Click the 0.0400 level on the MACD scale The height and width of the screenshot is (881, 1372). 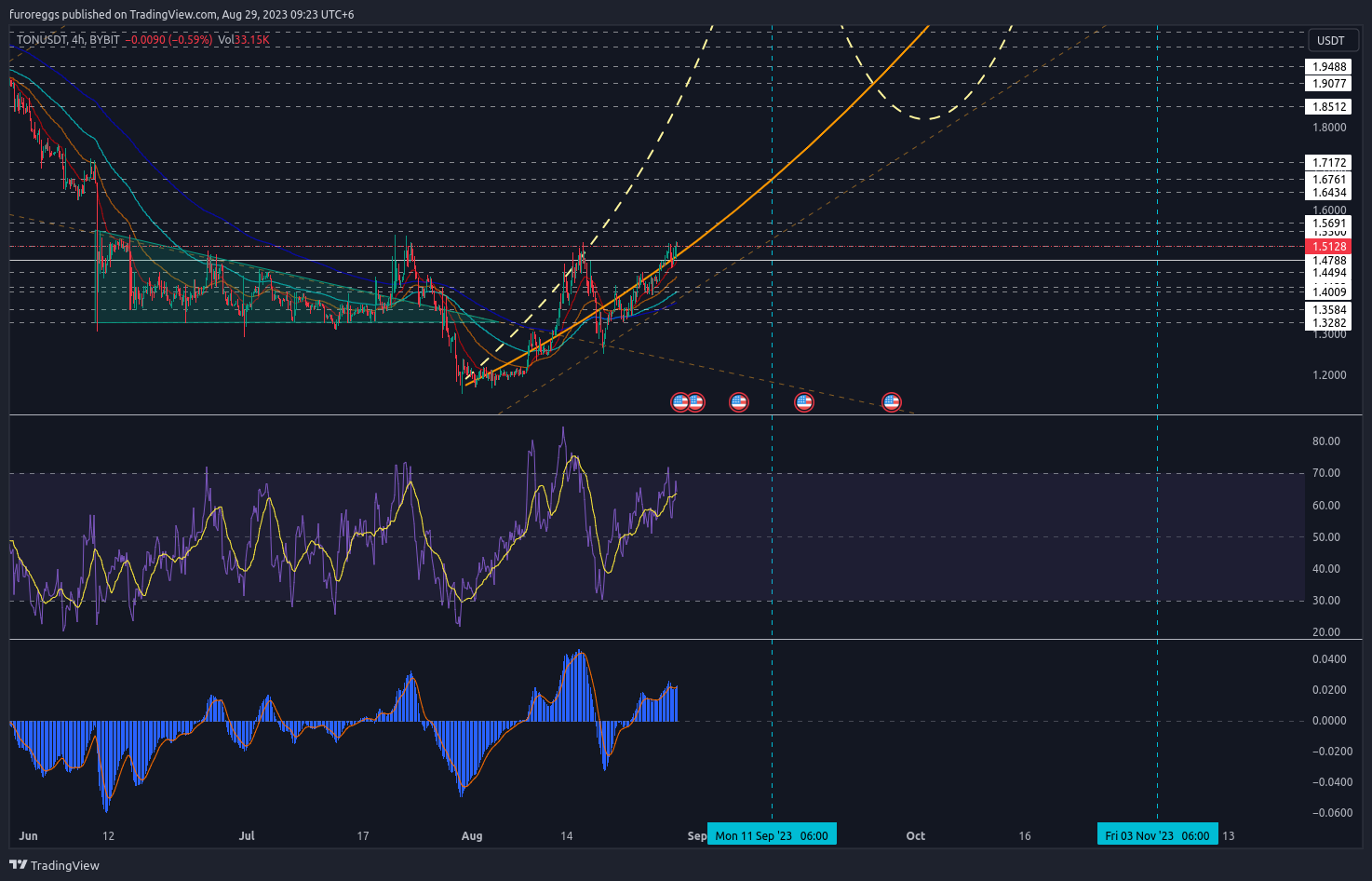pyautogui.click(x=1329, y=659)
